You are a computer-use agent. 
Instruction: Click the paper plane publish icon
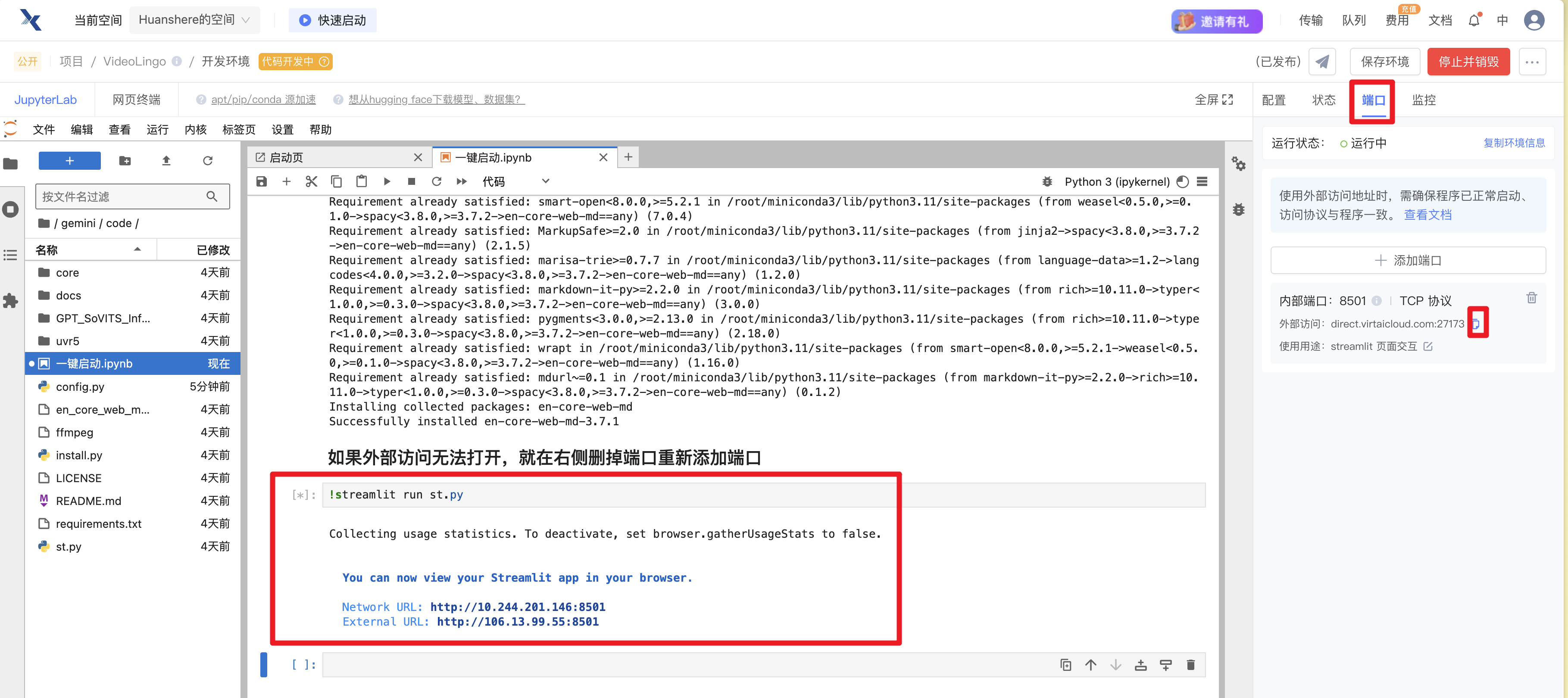(1321, 62)
